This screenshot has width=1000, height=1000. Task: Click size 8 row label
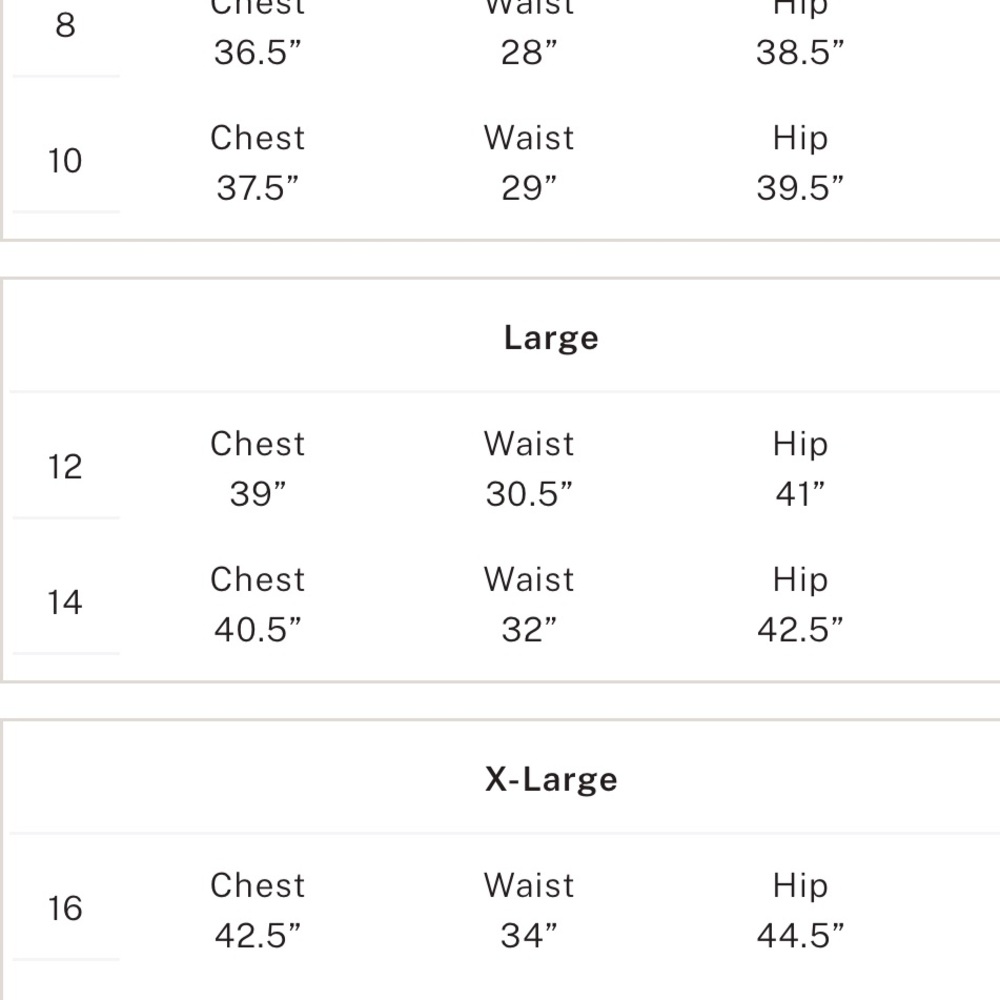pos(65,26)
